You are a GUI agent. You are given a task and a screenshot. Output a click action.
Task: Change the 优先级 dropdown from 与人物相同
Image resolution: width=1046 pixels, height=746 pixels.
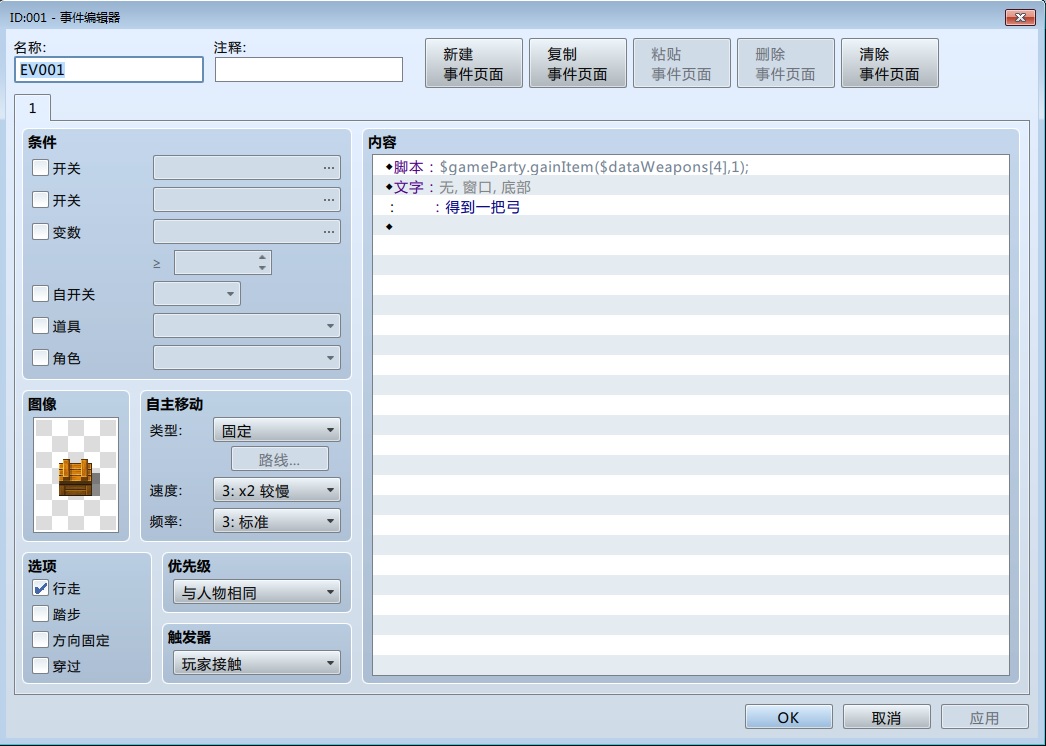point(257,592)
